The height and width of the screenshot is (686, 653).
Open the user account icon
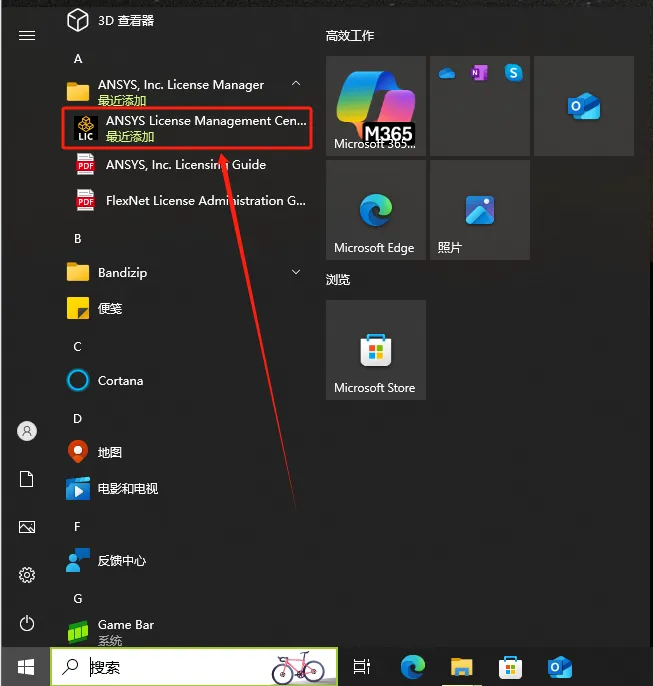(x=27, y=431)
